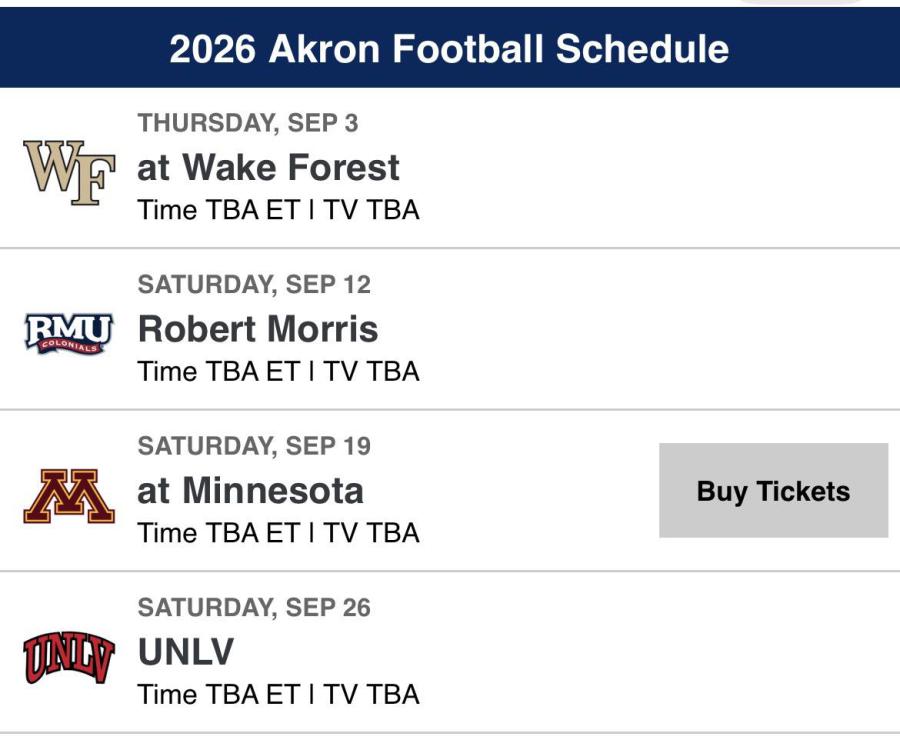
Task: Select the Saturday, Sep 26 date label
Action: [x=254, y=607]
